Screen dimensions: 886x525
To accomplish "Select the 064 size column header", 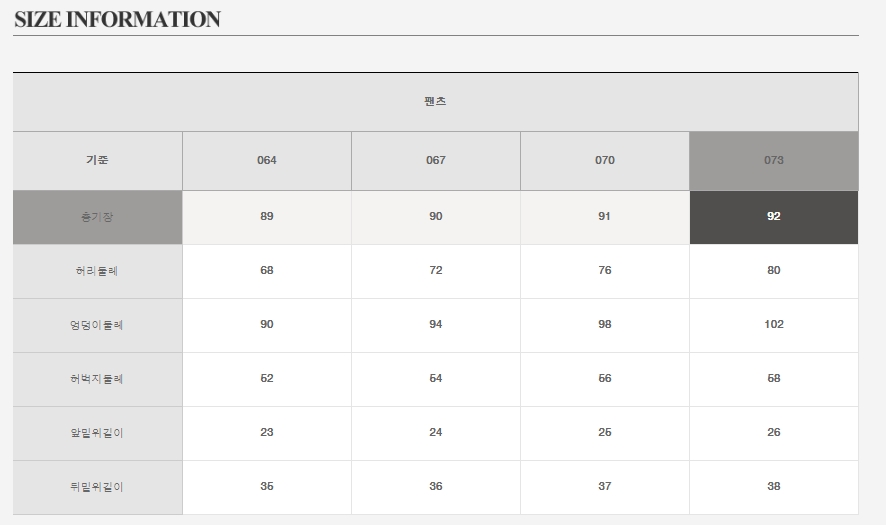I will coord(267,161).
